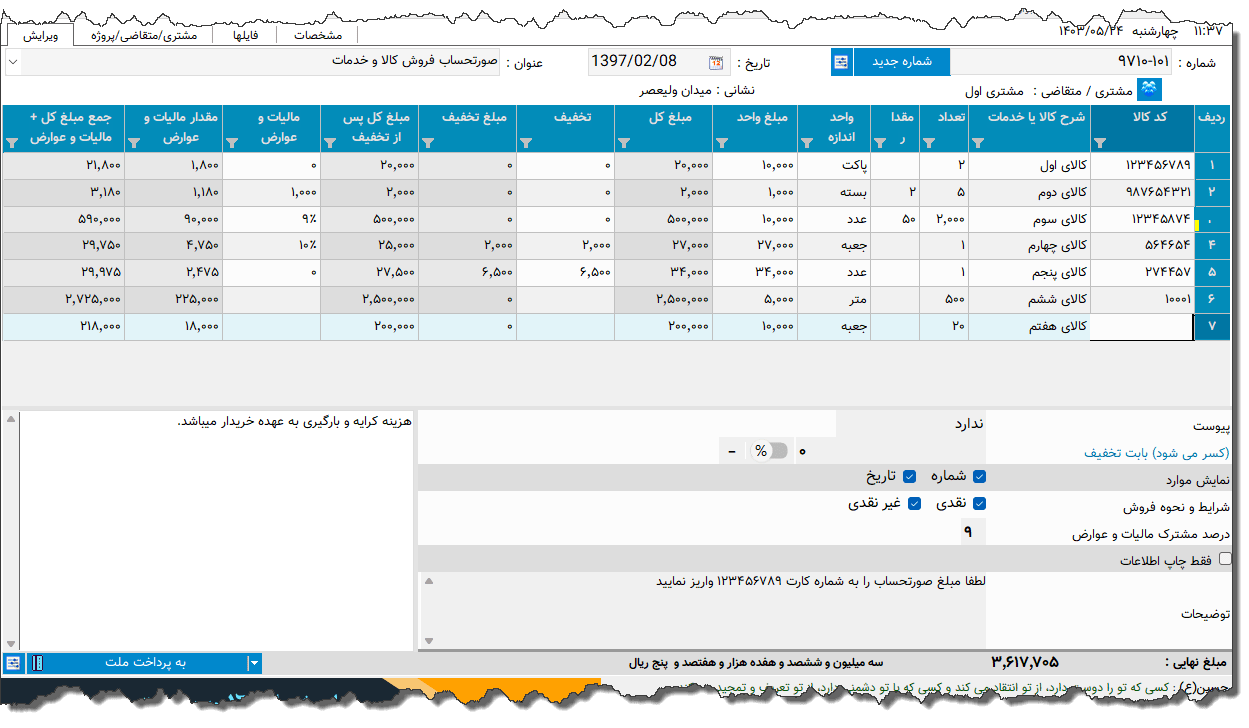Click filter icon in مبلغ کل column

click(x=624, y=144)
